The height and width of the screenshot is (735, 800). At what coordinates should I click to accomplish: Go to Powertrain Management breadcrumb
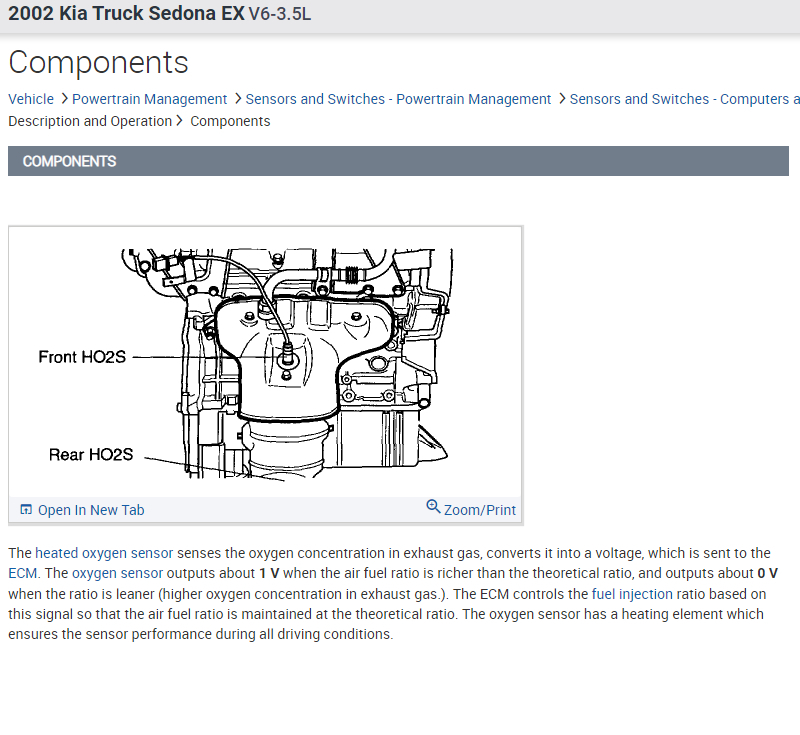click(x=149, y=99)
